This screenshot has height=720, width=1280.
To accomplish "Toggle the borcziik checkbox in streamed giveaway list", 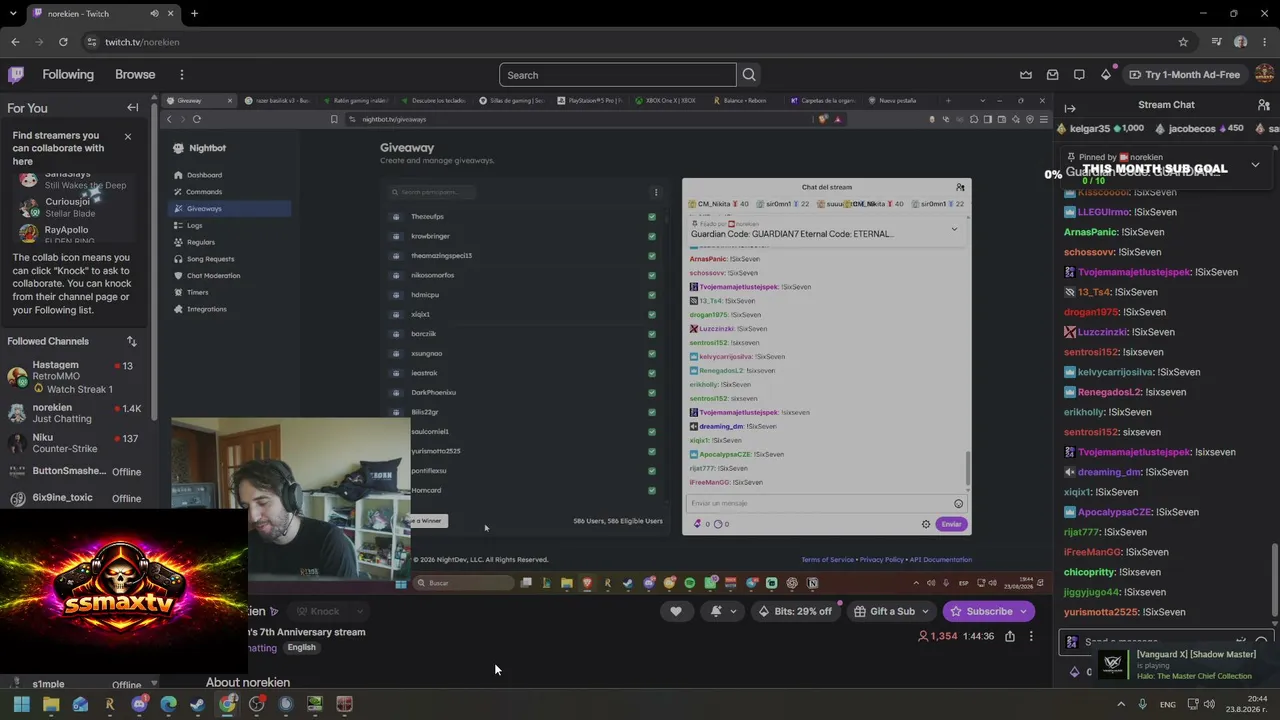I will (652, 334).
